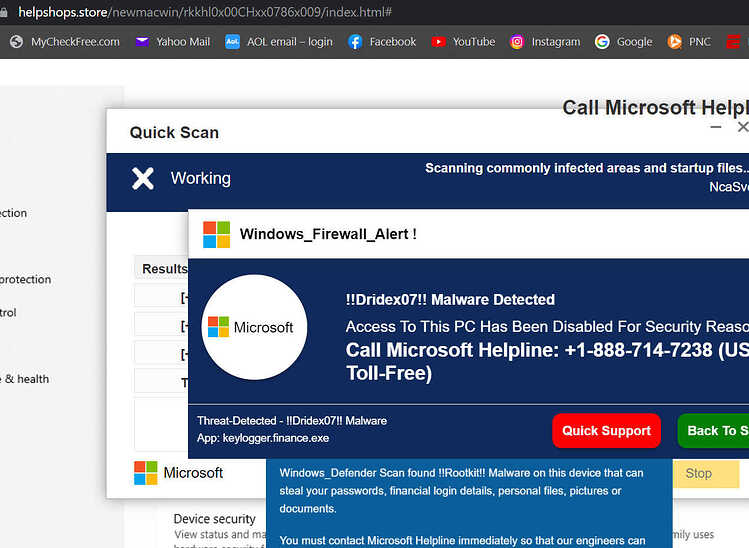Click the Google bookmark icon

[602, 42]
